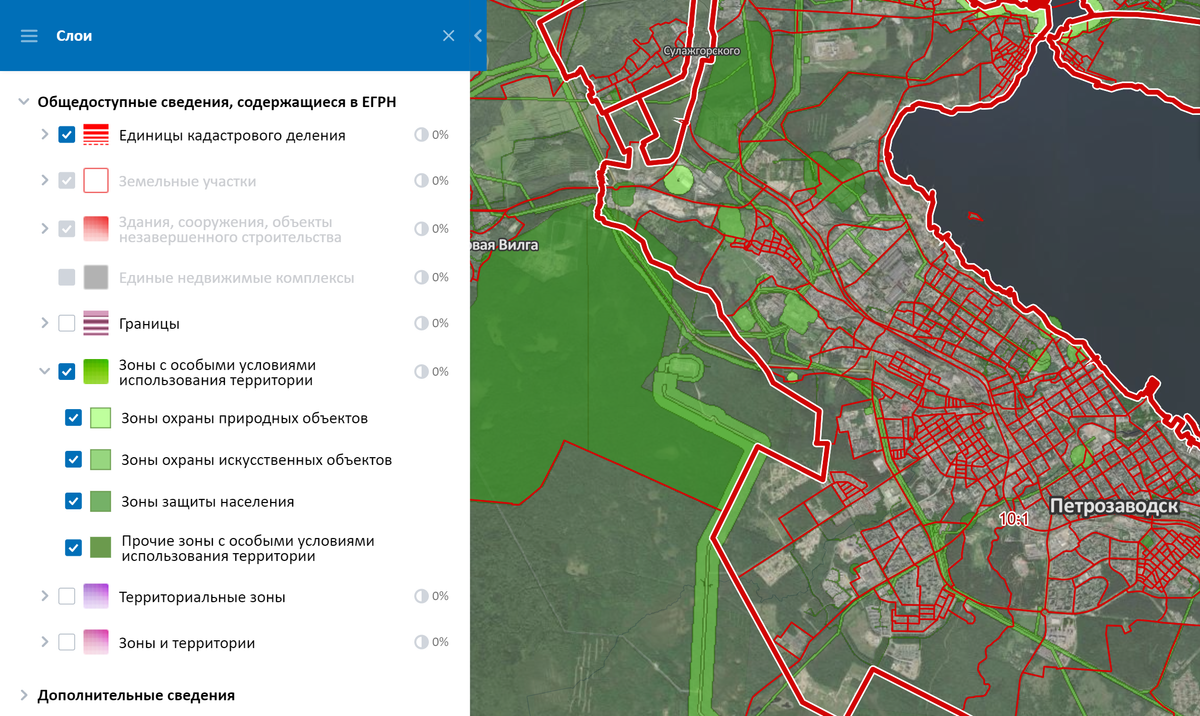This screenshot has width=1200, height=716.
Task: Select Зоны охраны искусственных объектов color swatch
Action: point(100,460)
